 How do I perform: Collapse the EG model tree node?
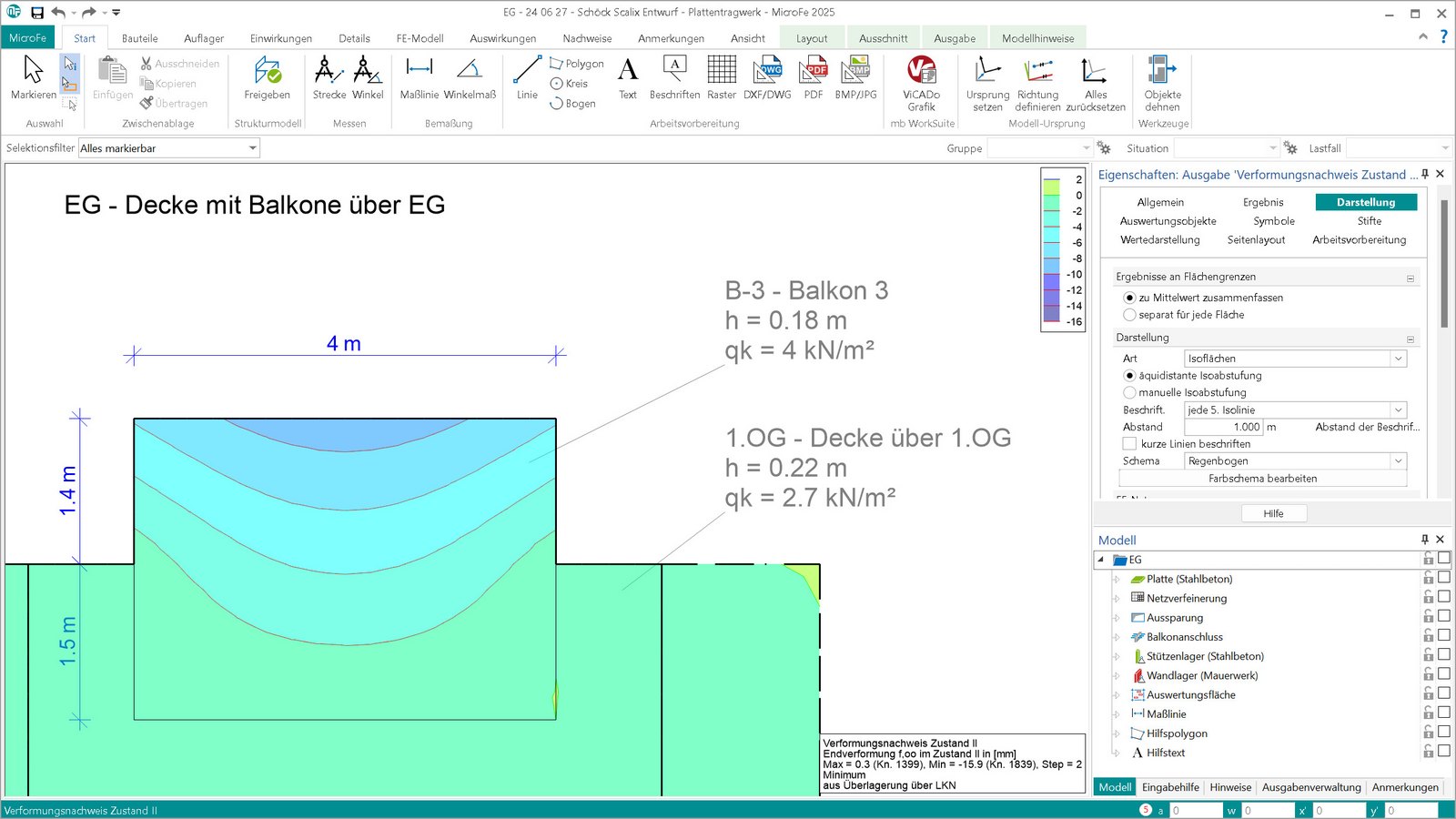point(1100,560)
